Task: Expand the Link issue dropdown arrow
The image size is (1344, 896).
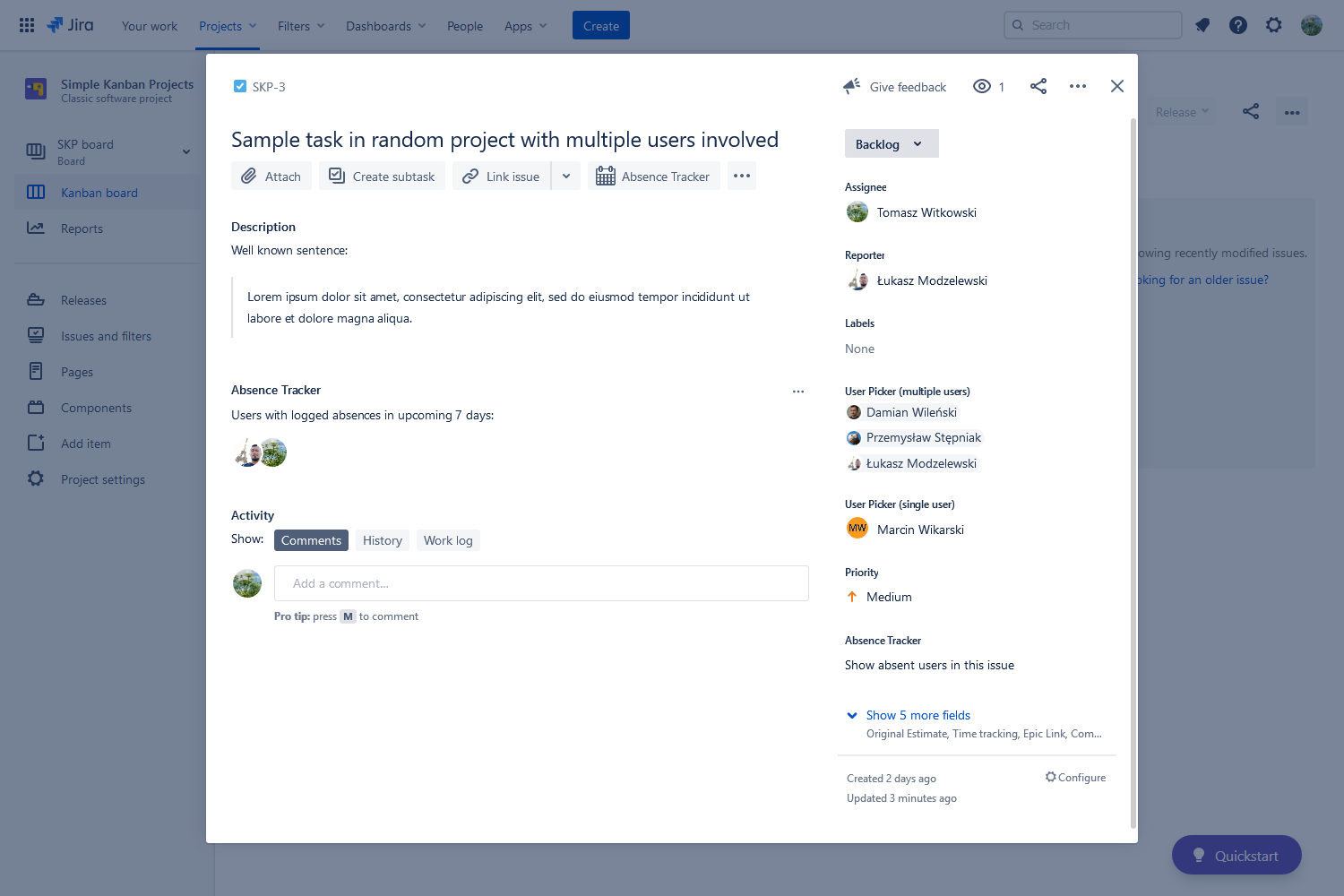Action: 566,176
